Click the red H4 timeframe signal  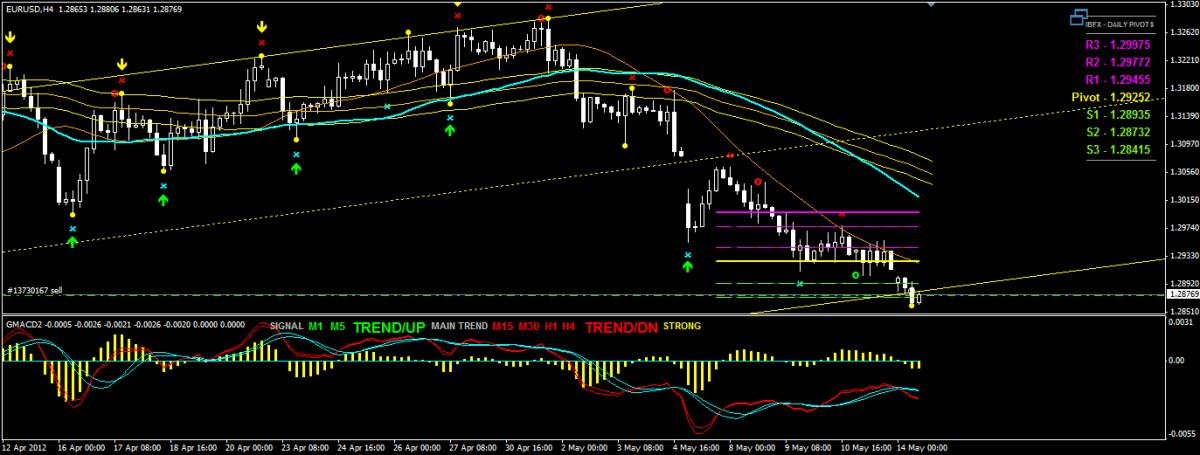coord(568,326)
